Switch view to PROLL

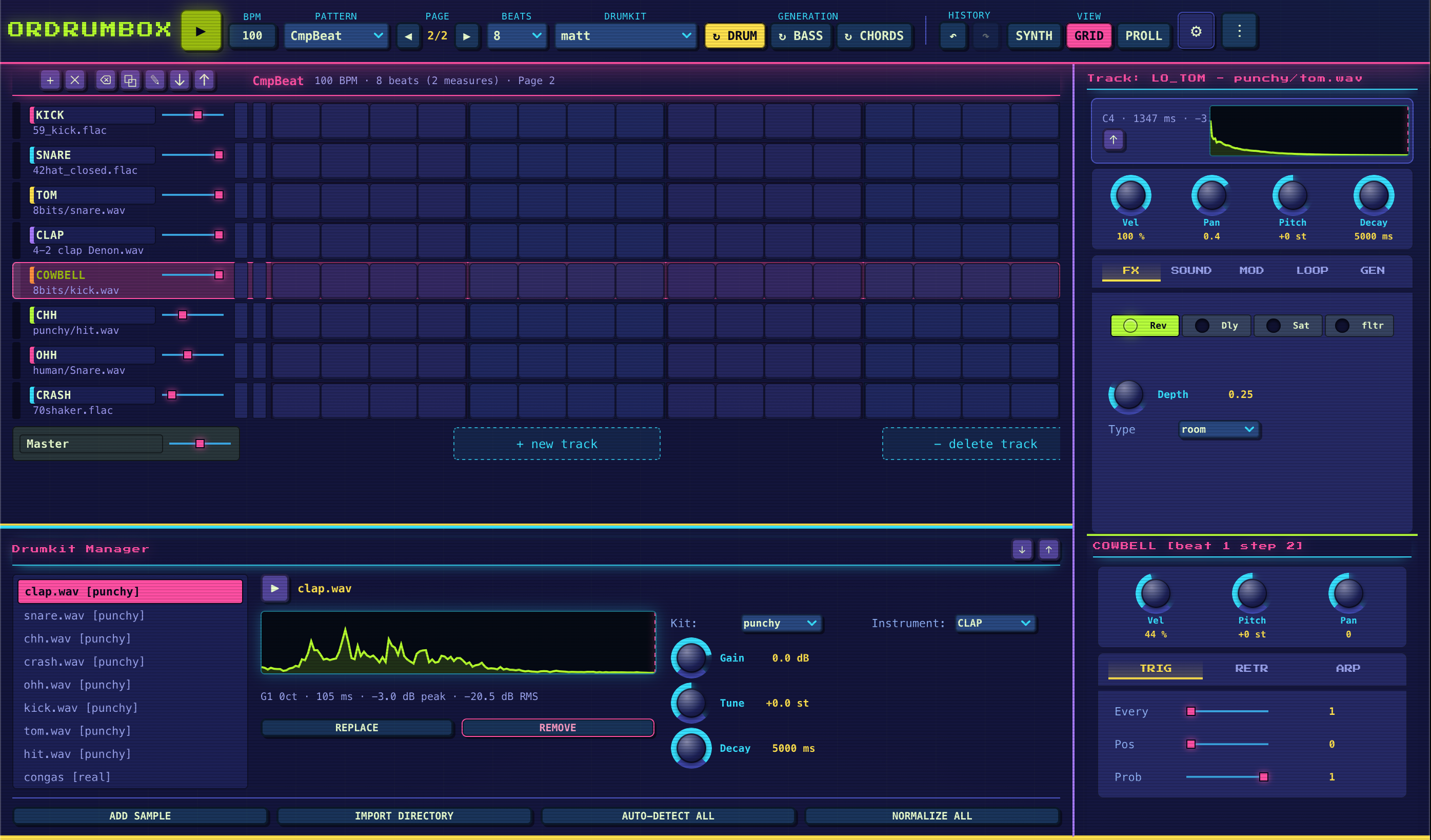[1144, 36]
